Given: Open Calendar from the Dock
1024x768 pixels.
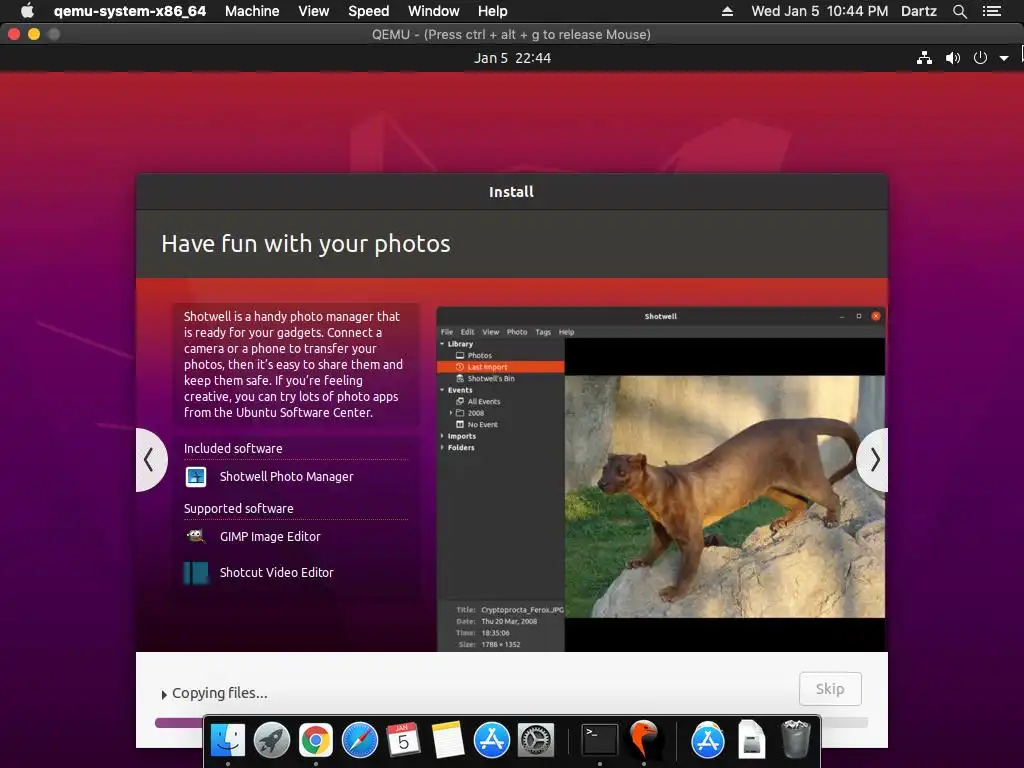Looking at the screenshot, I should pos(404,741).
